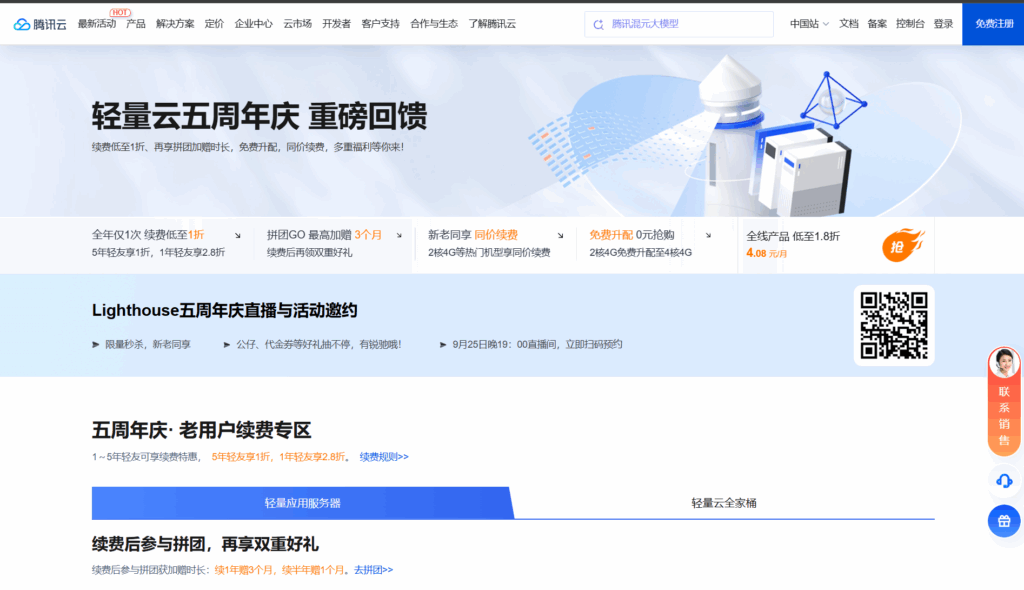Click the arrow icon on the 拼团GO promo

(x=399, y=236)
